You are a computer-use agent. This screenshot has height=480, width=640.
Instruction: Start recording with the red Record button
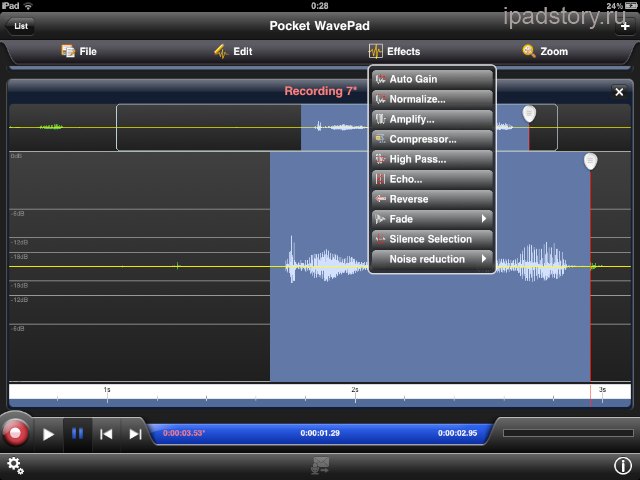coord(16,433)
